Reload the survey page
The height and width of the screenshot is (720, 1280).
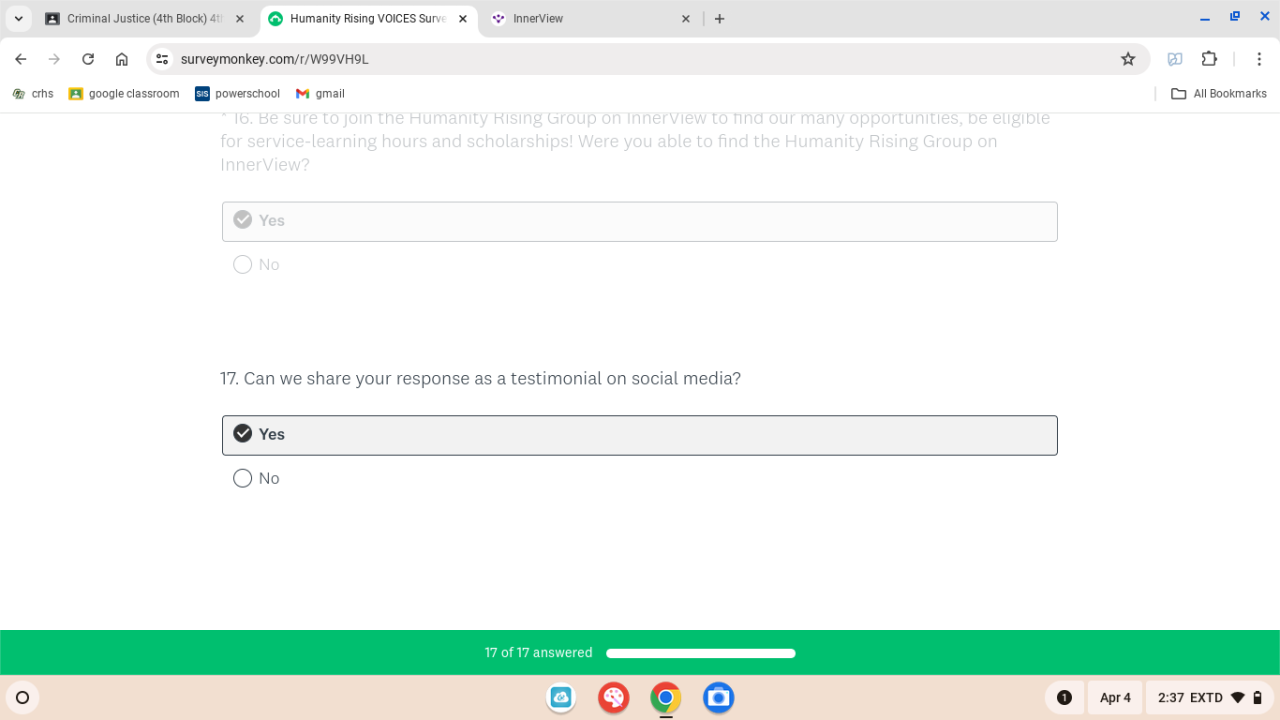pos(88,59)
